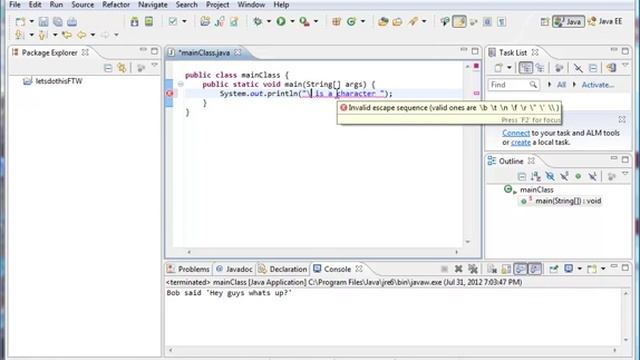Open the Refactor menu
This screenshot has width=640, height=360.
[116, 5]
